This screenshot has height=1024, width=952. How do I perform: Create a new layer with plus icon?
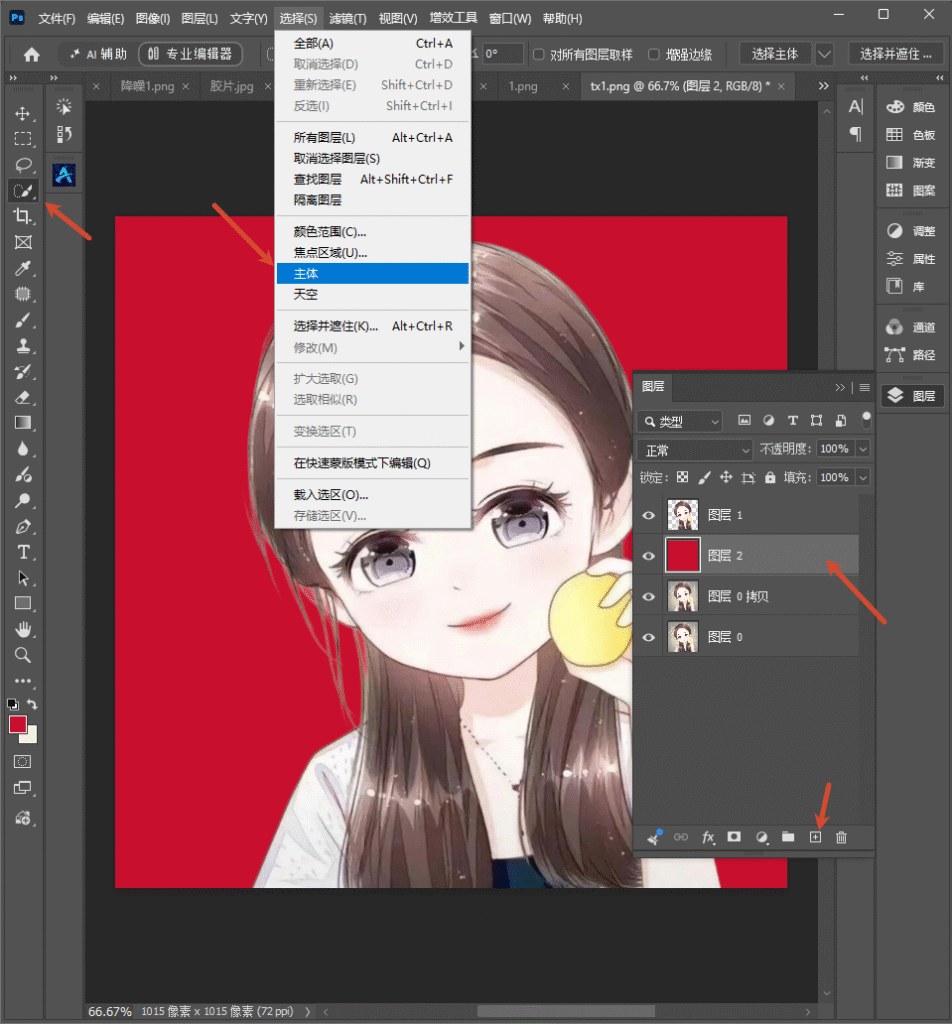[815, 837]
